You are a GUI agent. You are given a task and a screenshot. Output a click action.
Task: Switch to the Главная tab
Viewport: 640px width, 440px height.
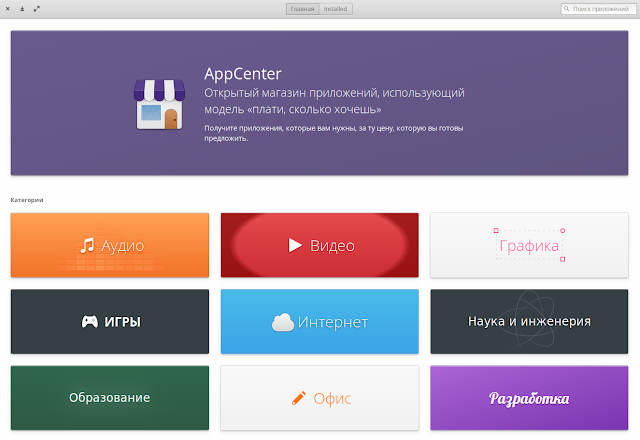point(302,9)
